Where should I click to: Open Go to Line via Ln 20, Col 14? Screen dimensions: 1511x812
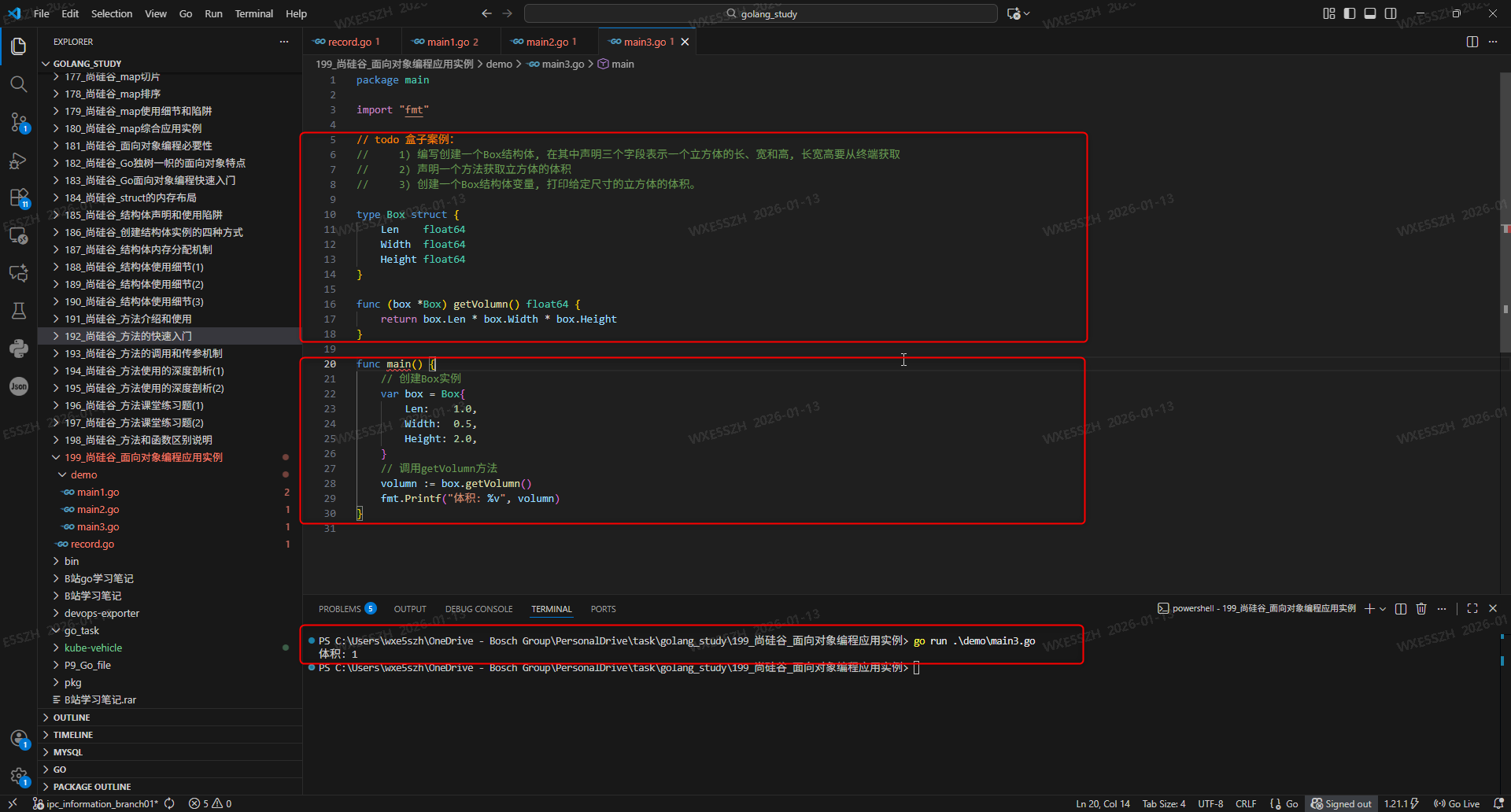tap(1103, 803)
